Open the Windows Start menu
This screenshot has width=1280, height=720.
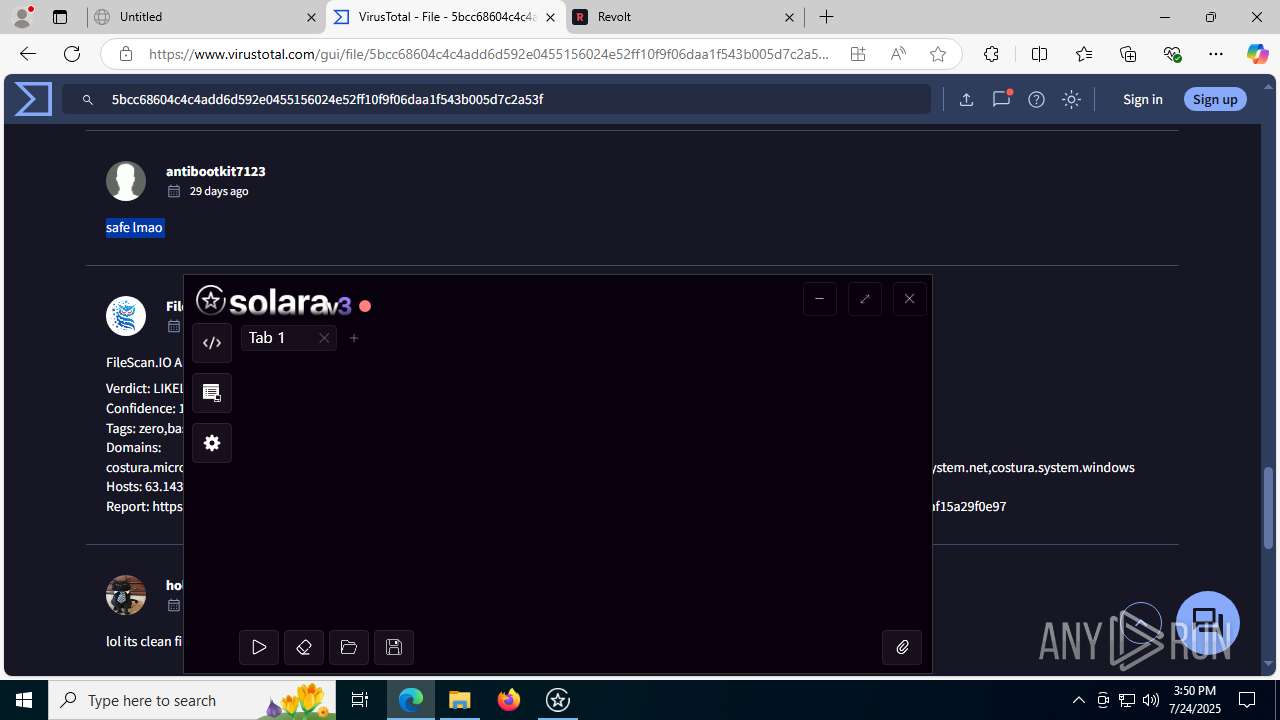tap(24, 700)
